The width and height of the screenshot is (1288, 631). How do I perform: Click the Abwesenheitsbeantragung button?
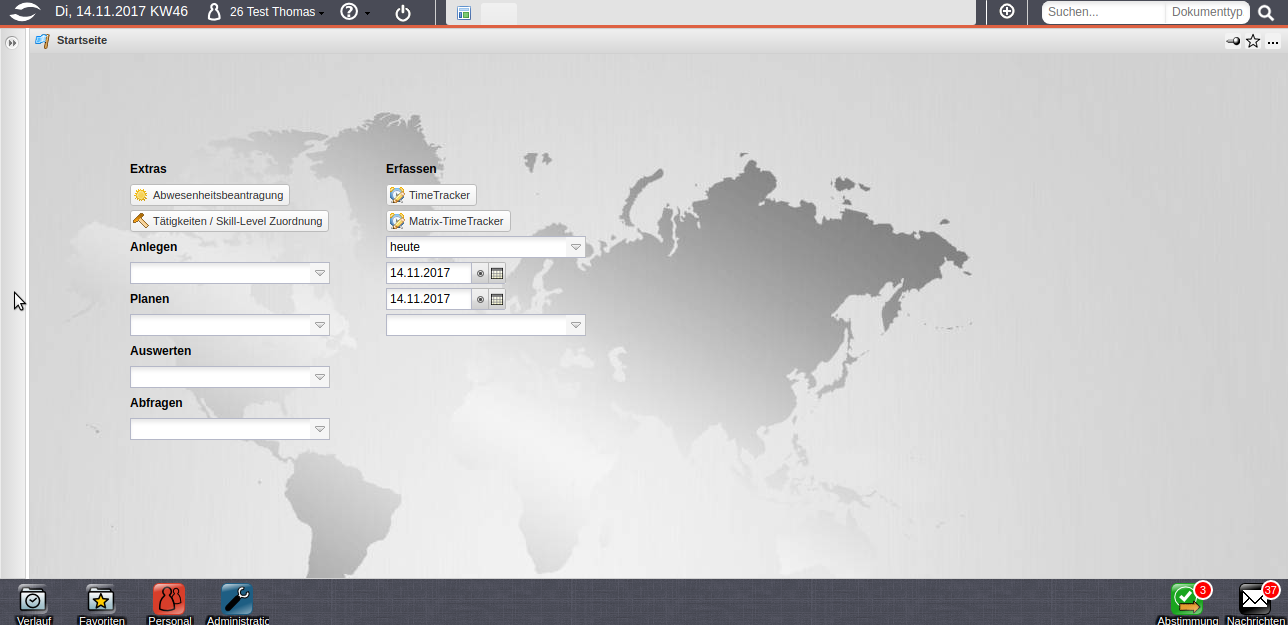coord(210,195)
